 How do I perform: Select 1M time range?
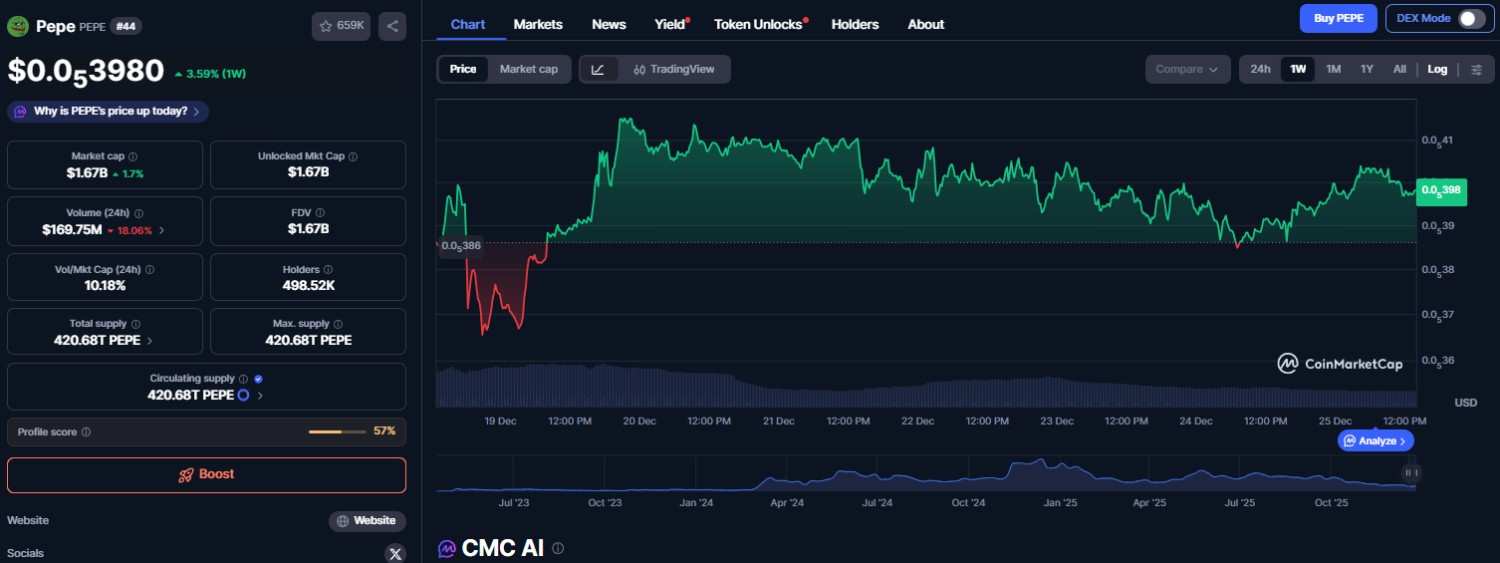(1333, 69)
